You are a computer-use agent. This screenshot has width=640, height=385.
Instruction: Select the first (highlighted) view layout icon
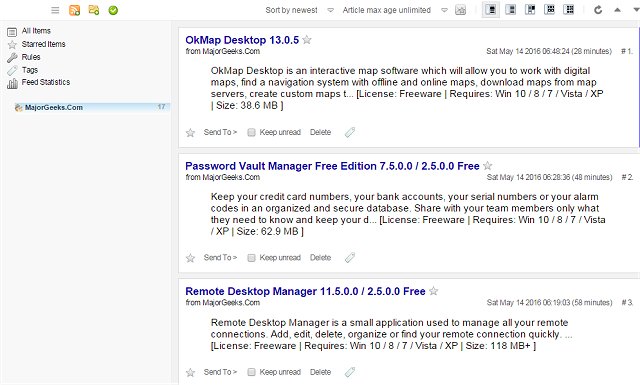pyautogui.click(x=491, y=10)
